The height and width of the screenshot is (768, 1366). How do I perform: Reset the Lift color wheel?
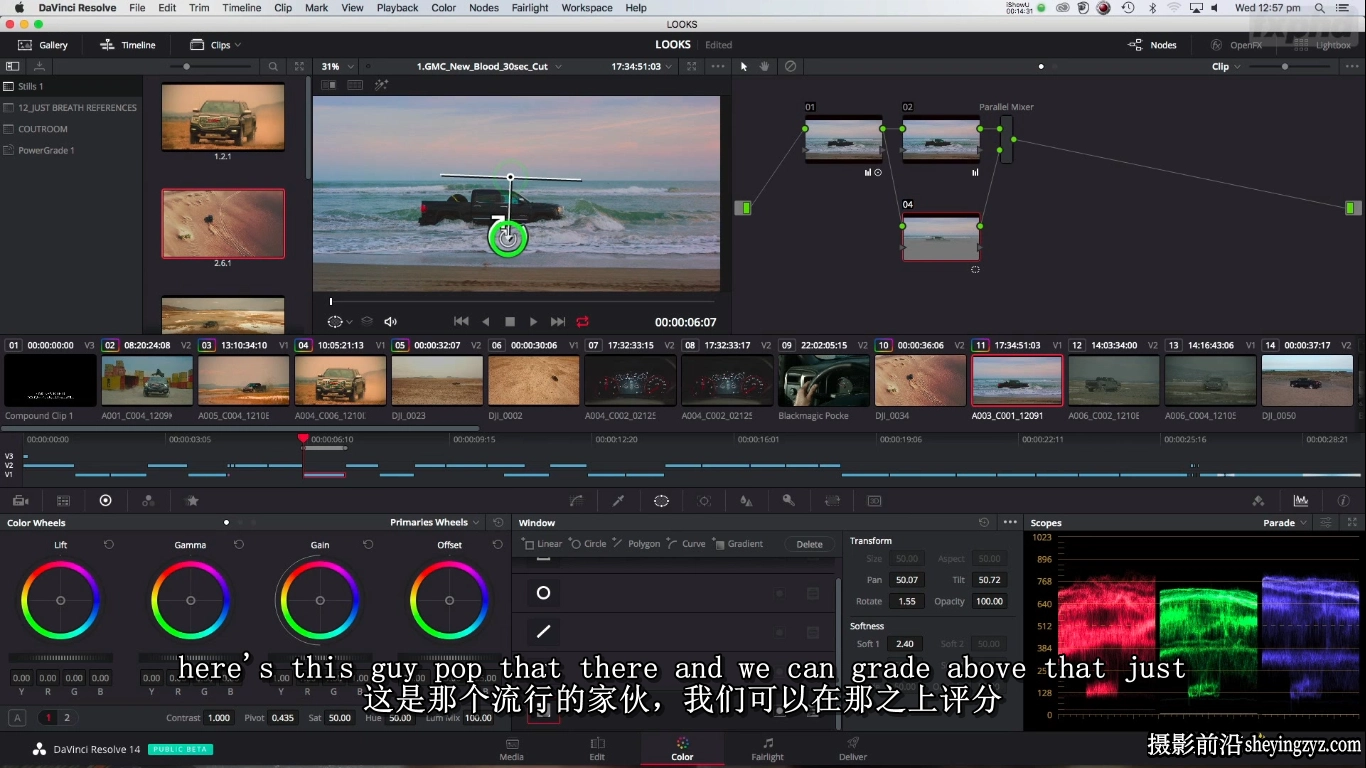click(x=109, y=544)
